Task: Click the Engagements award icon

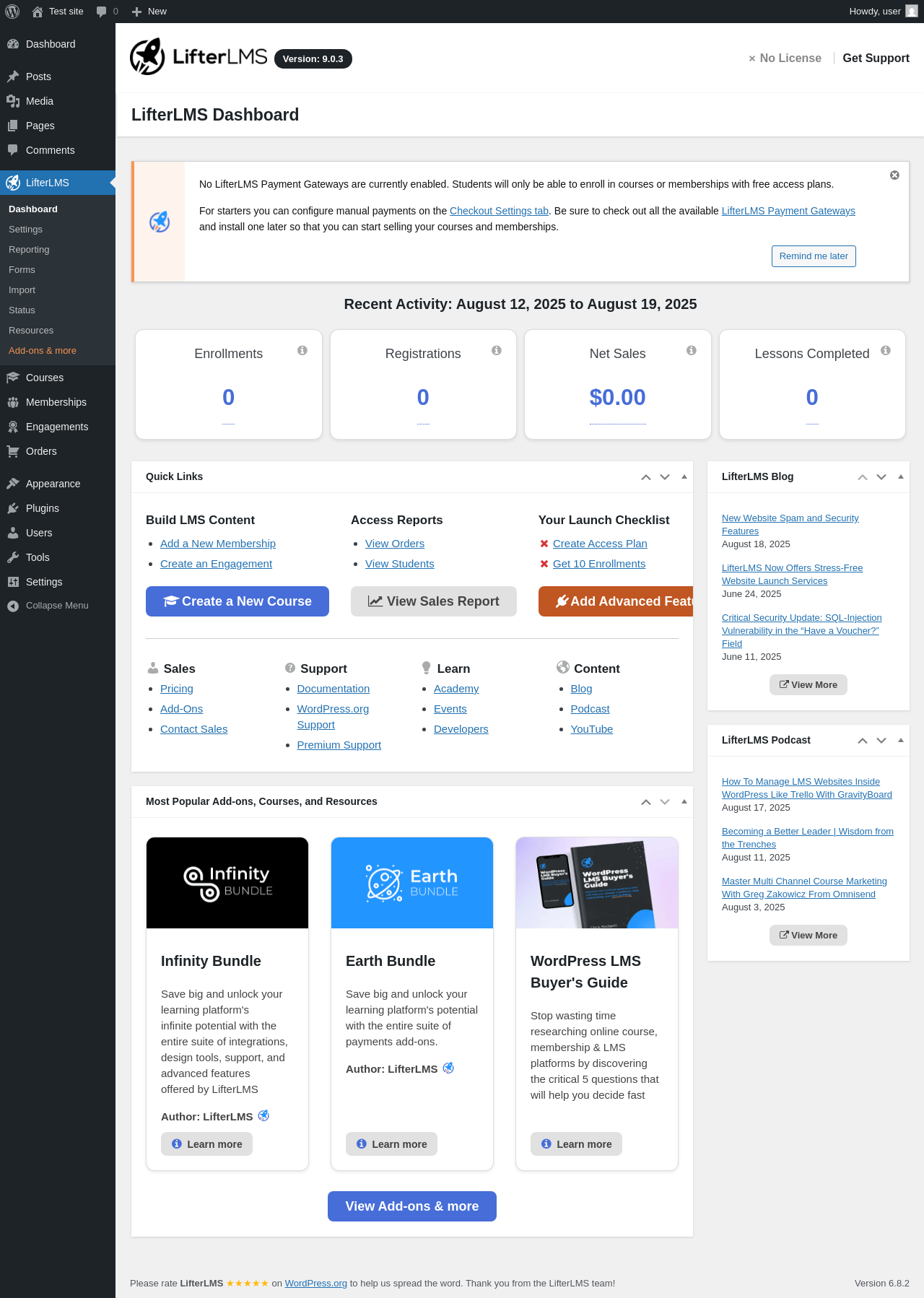Action: pos(13,427)
